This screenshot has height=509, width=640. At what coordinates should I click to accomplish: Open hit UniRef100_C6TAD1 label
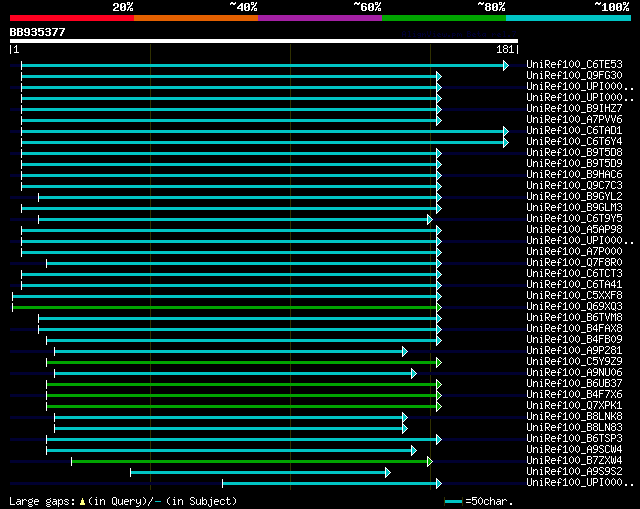[x=574, y=131]
